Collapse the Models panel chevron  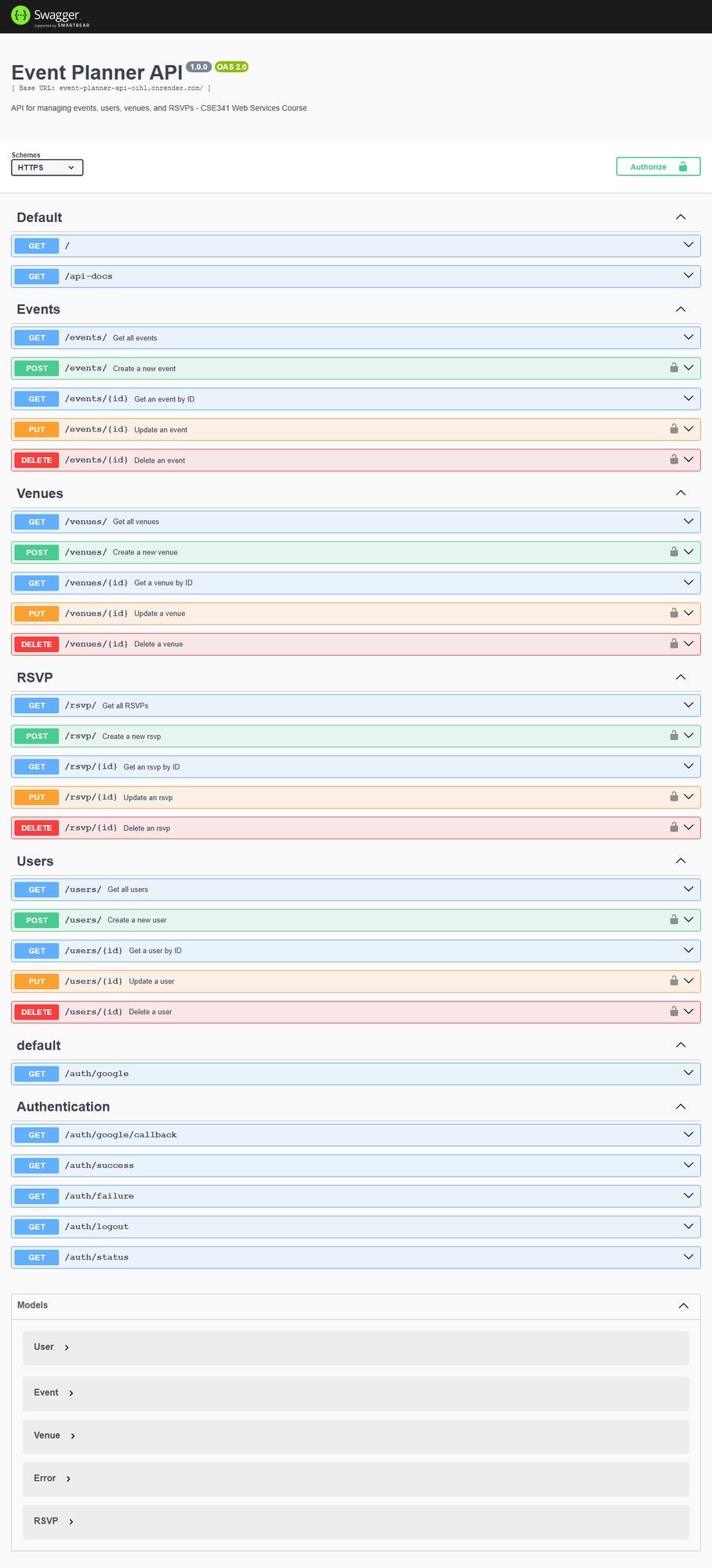point(684,1305)
